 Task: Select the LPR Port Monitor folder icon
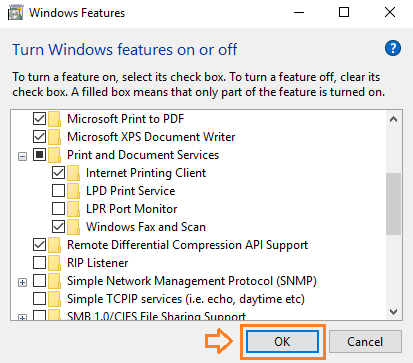click(x=73, y=209)
